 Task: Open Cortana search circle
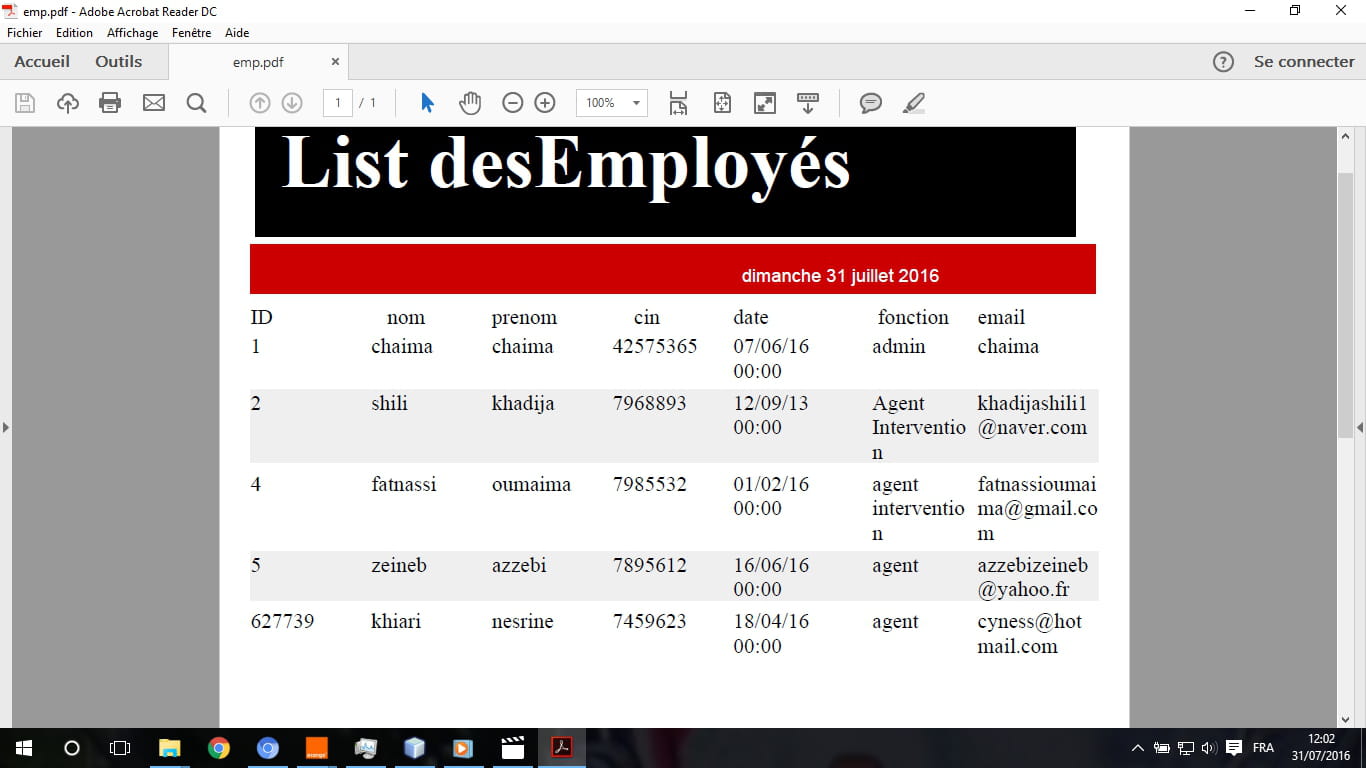(72, 748)
